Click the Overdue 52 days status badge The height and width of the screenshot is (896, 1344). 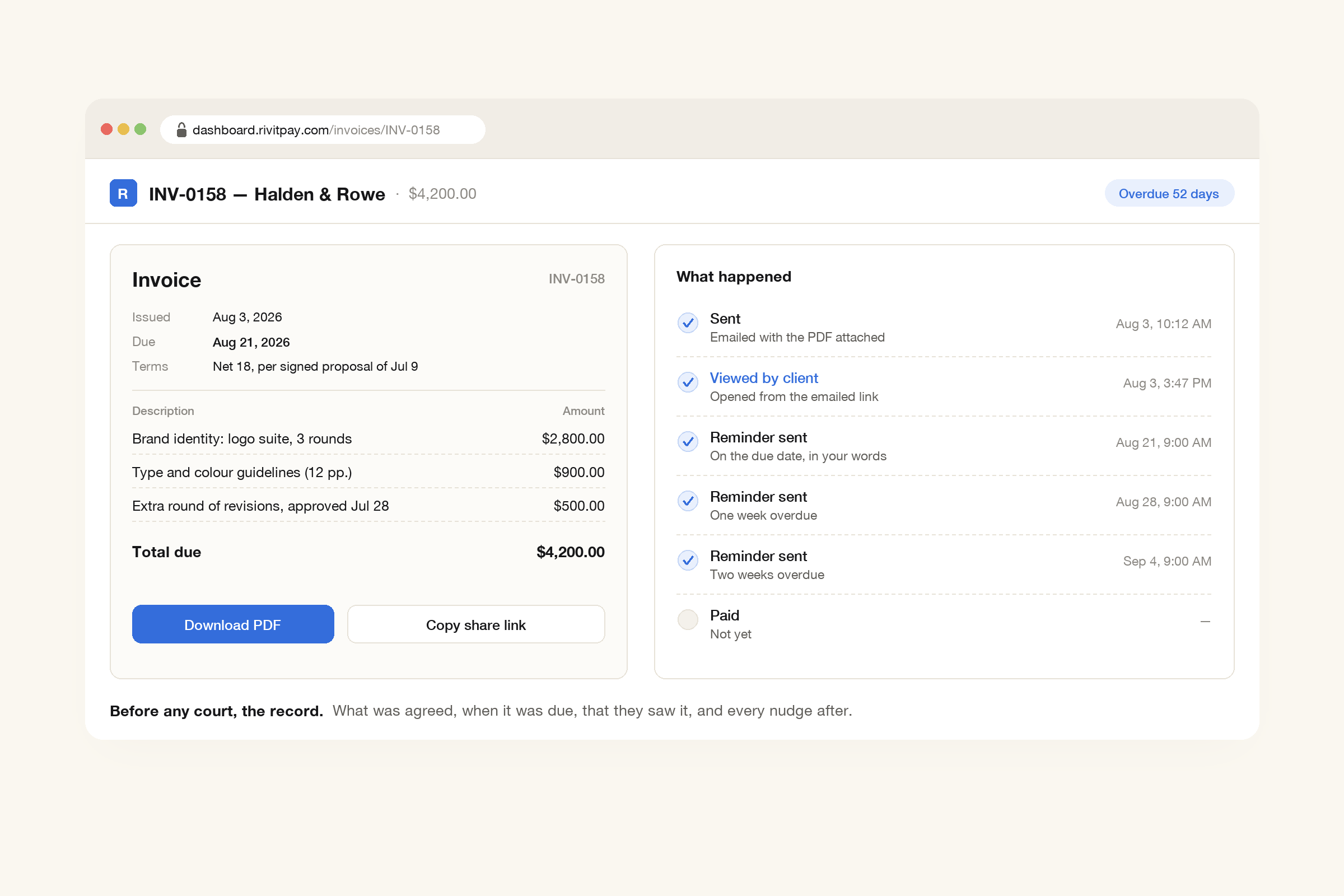pyautogui.click(x=1169, y=194)
